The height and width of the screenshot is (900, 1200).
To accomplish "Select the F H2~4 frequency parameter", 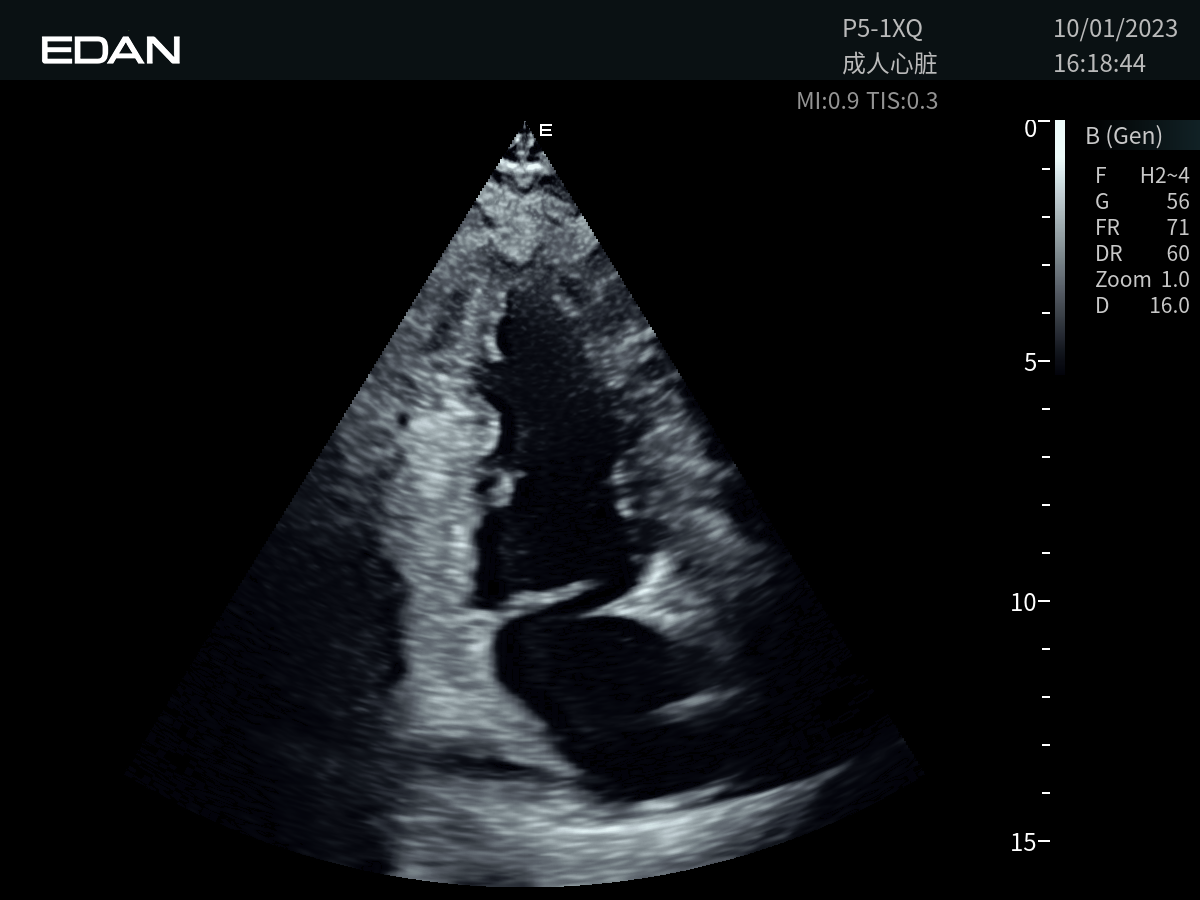I will tap(1141, 176).
